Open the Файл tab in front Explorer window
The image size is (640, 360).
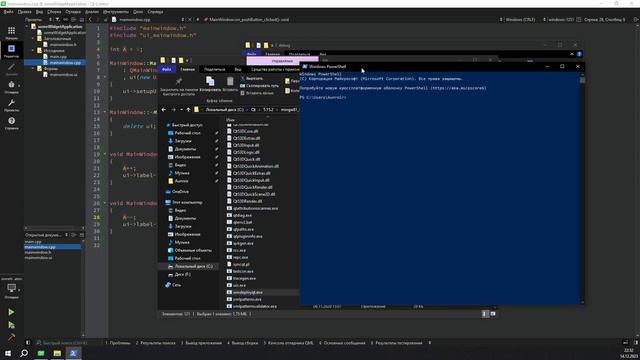167,69
